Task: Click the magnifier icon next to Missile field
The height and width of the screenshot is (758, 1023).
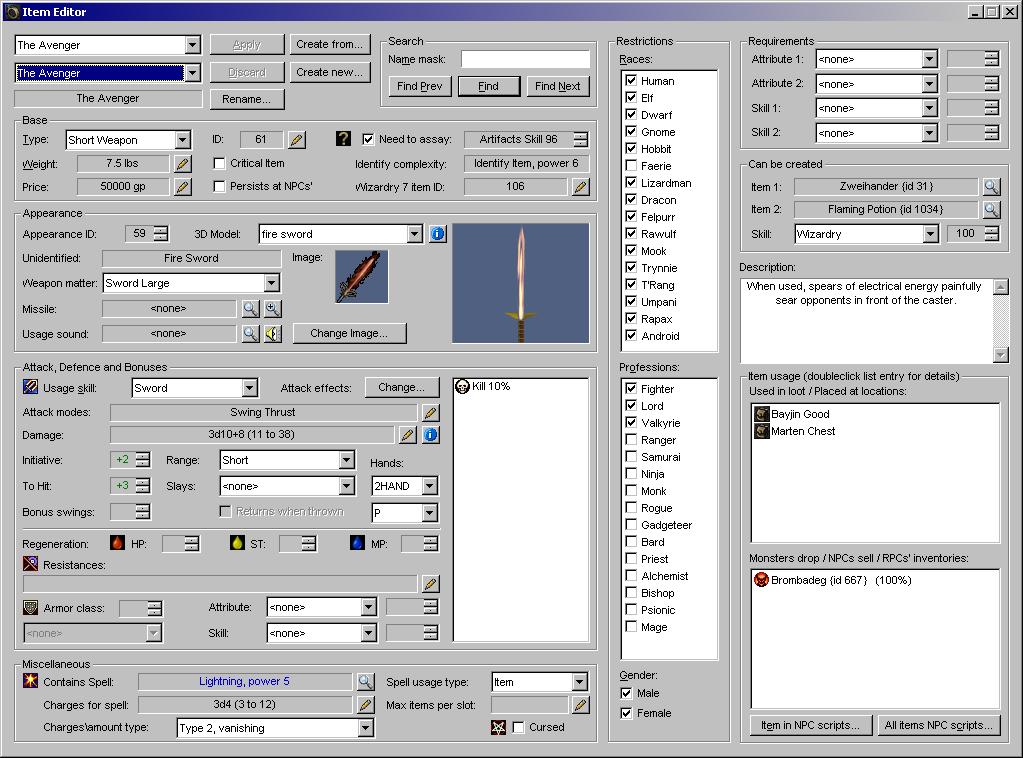Action: (x=250, y=310)
